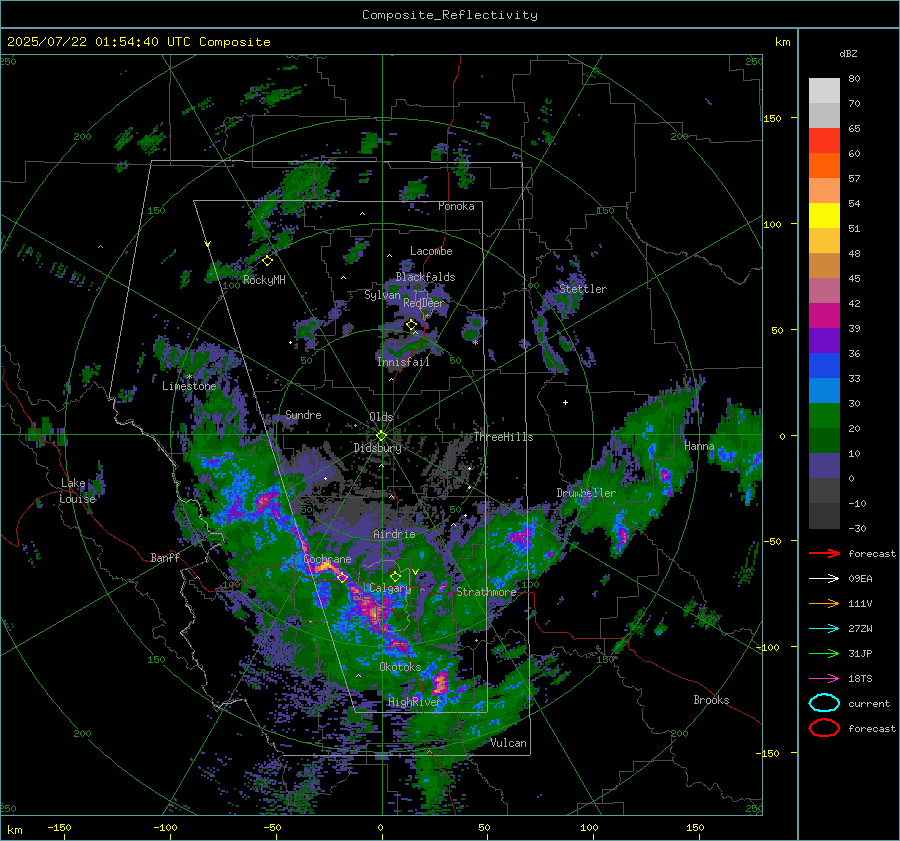
Task: Click the 2025/07/22 01:54:40 UTC timestamp
Action: click(138, 42)
